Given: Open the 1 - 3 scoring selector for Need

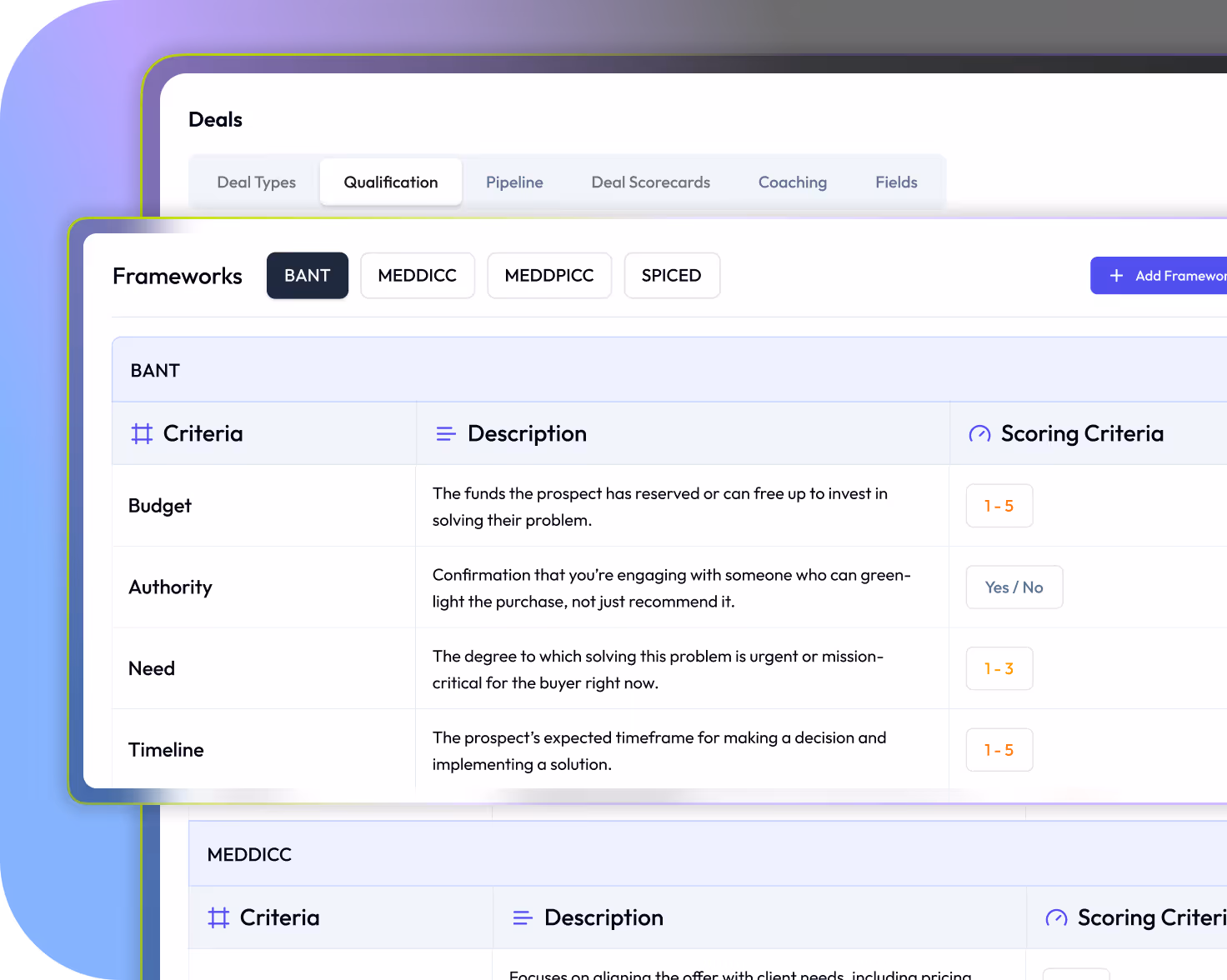Looking at the screenshot, I should coord(999,667).
